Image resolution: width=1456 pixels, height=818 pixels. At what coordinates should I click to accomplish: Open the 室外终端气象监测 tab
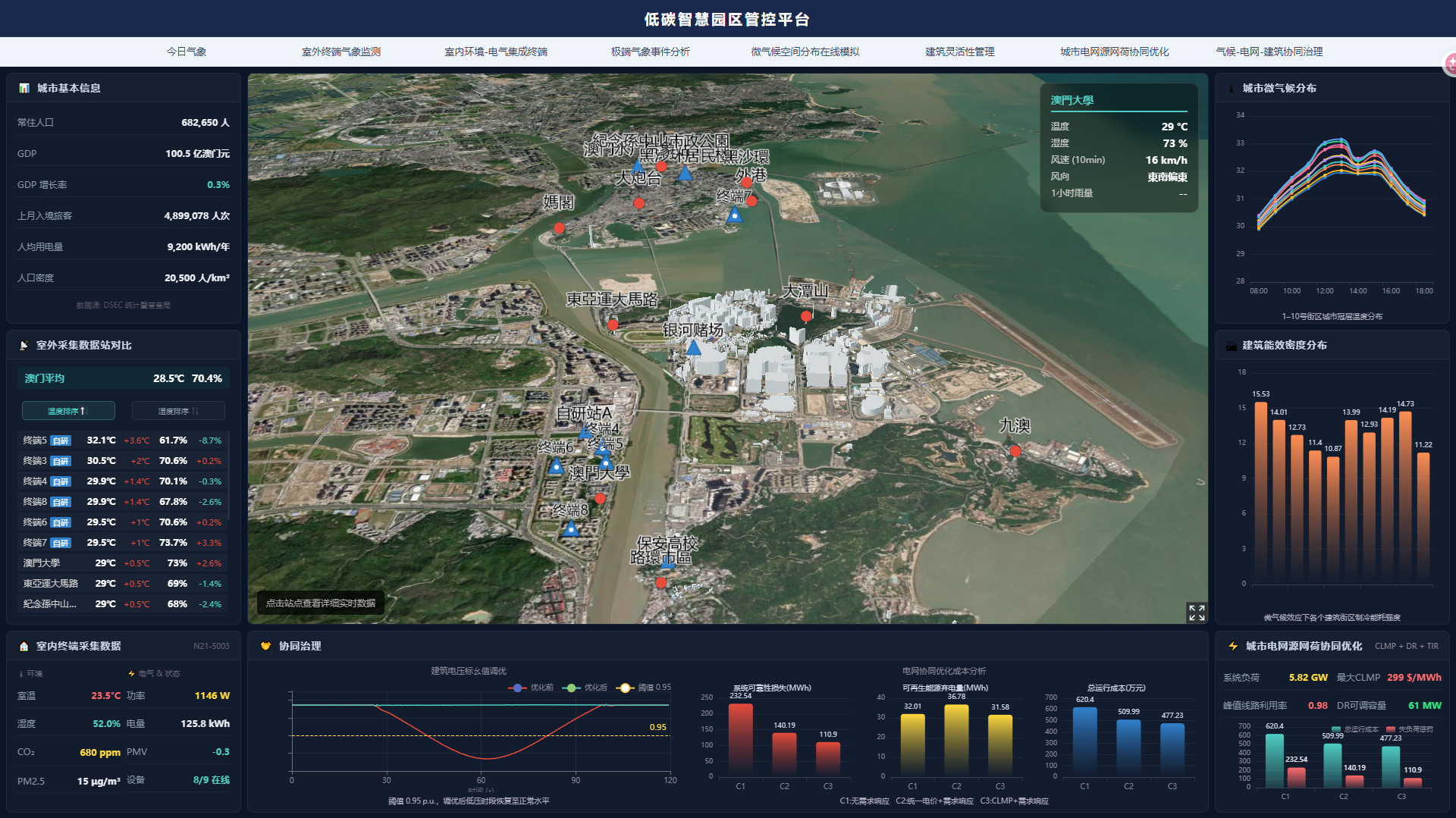pos(341,52)
